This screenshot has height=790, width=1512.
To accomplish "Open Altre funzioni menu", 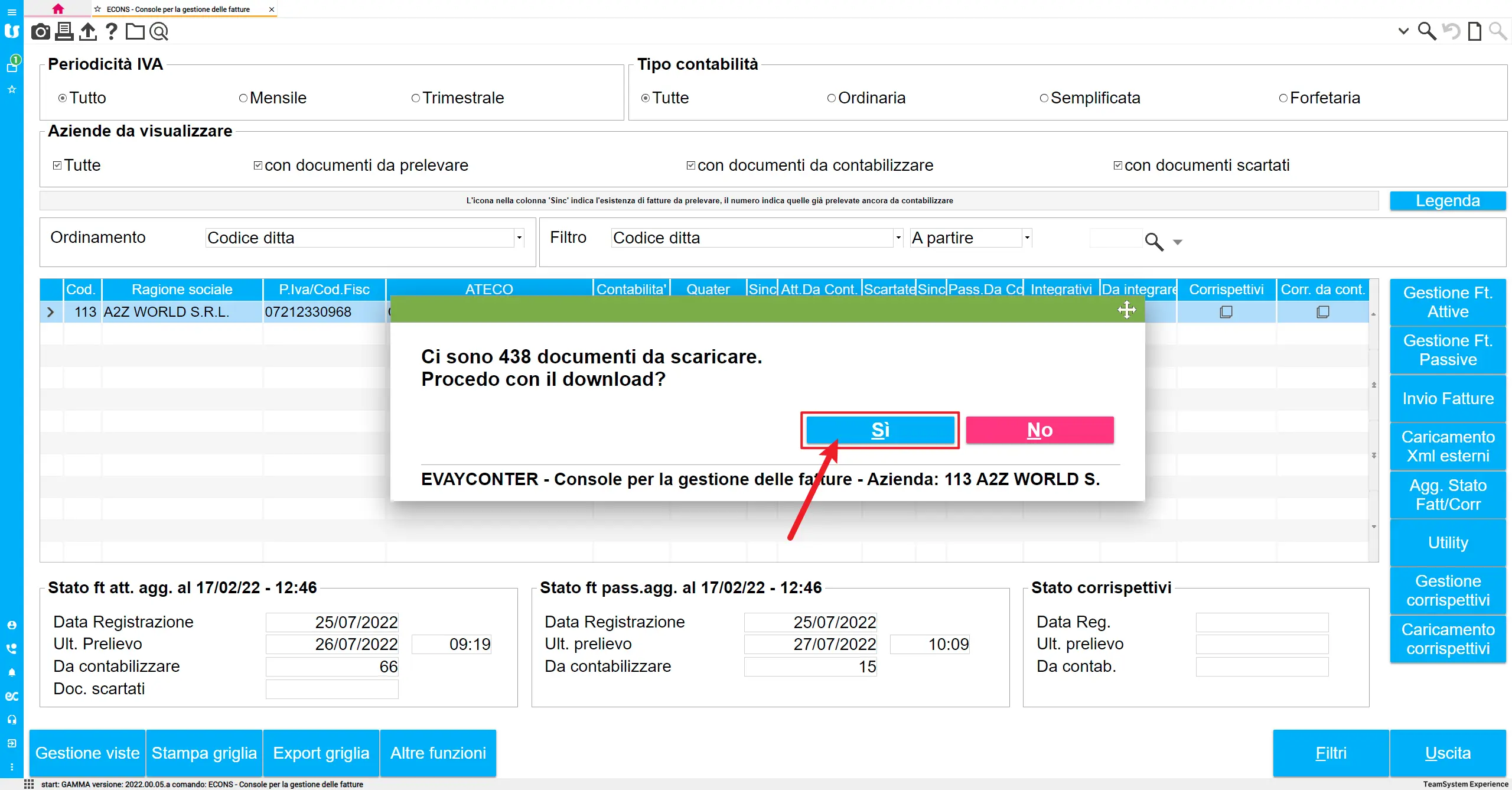I will pos(438,753).
